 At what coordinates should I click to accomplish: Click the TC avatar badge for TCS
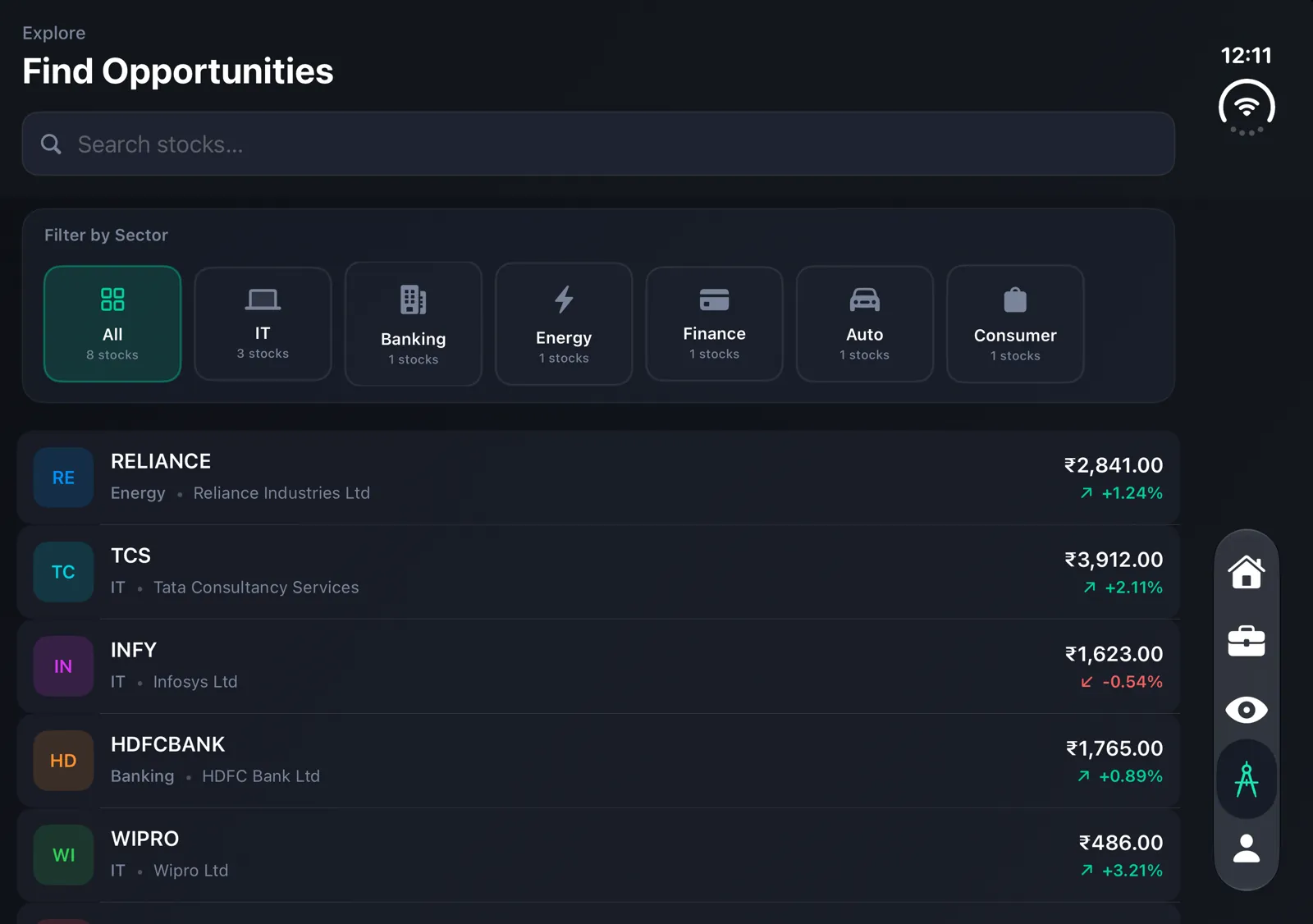pyautogui.click(x=63, y=572)
